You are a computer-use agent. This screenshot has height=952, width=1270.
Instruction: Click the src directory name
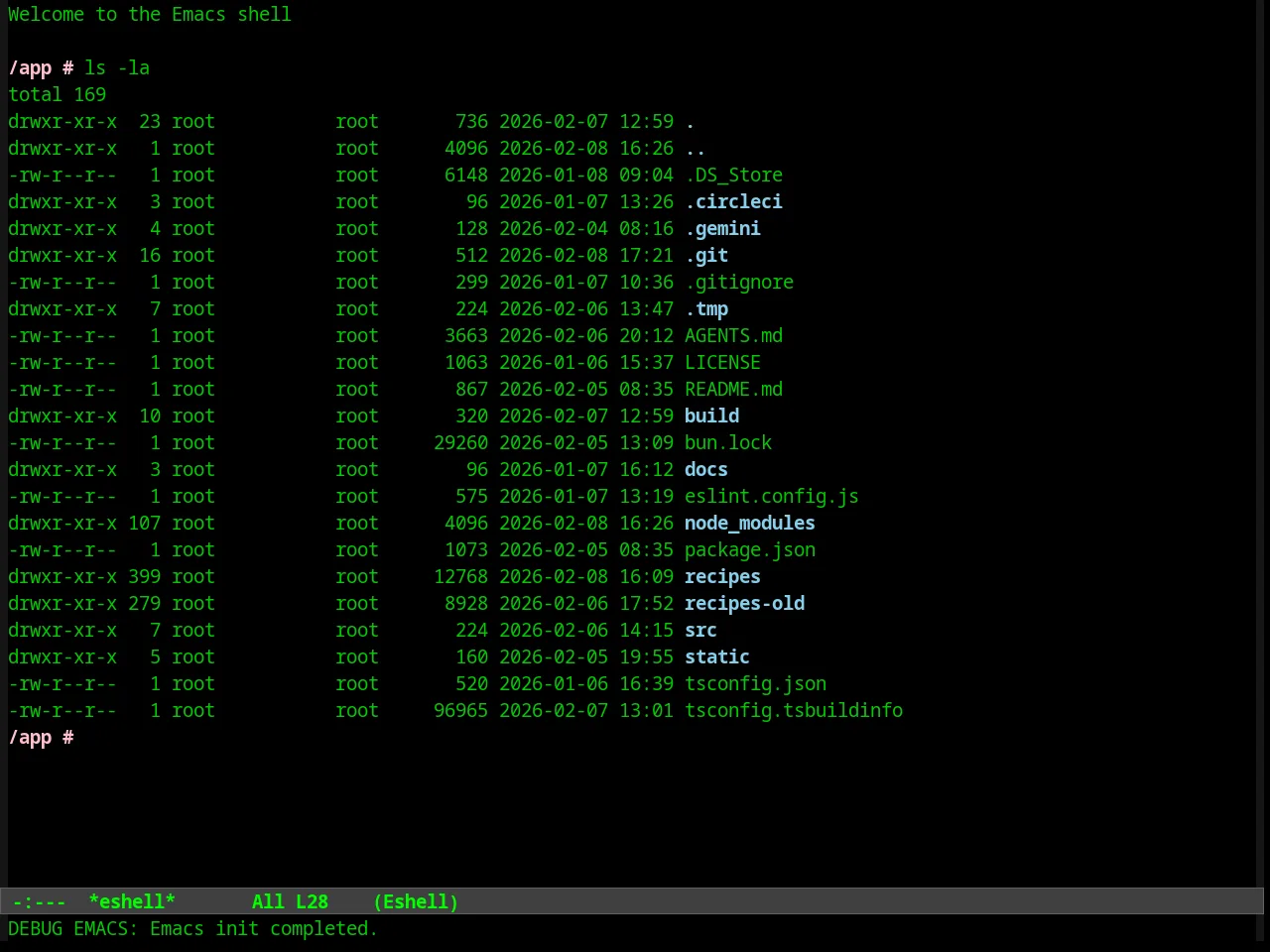700,630
